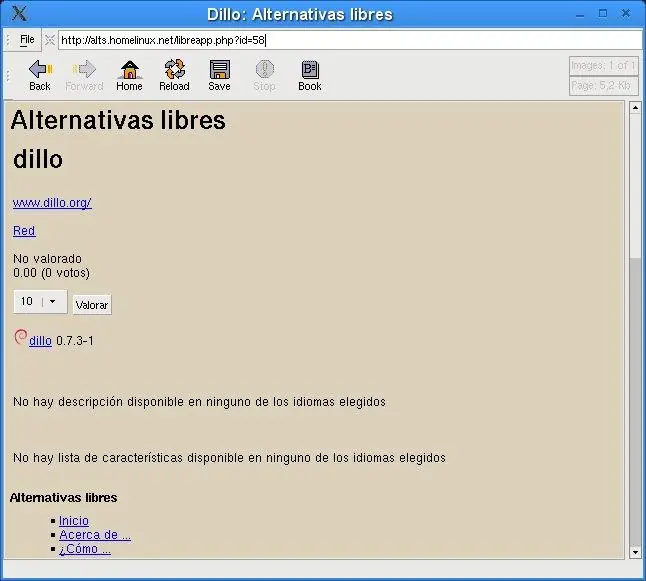Follow the www.dillo.org/ link
This screenshot has height=581, width=646.
[52, 203]
